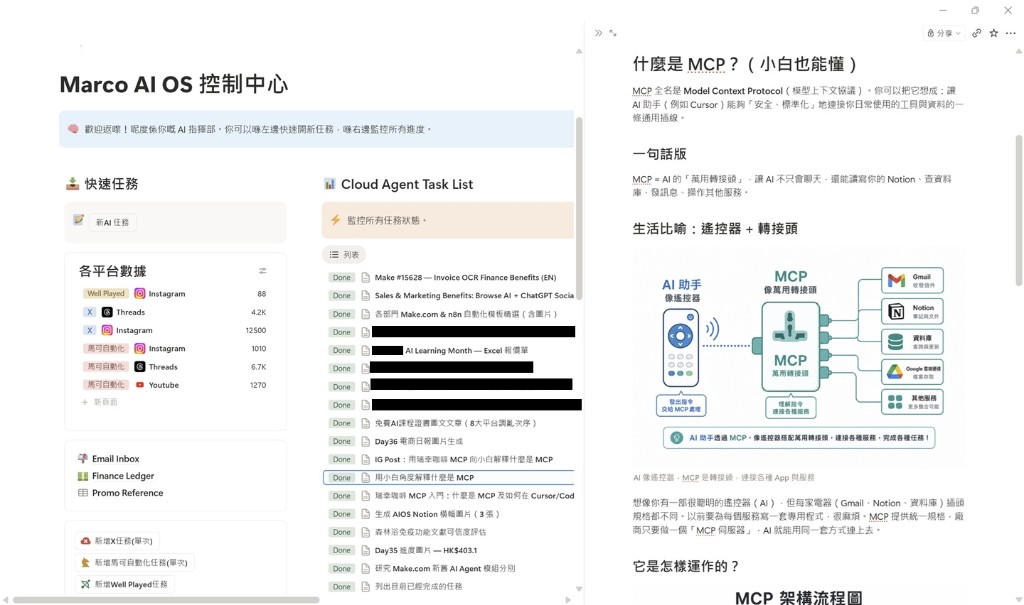Screen dimensions: 1024x605
Task: Click the page icon of the 森林浴 row
Action: (366, 532)
